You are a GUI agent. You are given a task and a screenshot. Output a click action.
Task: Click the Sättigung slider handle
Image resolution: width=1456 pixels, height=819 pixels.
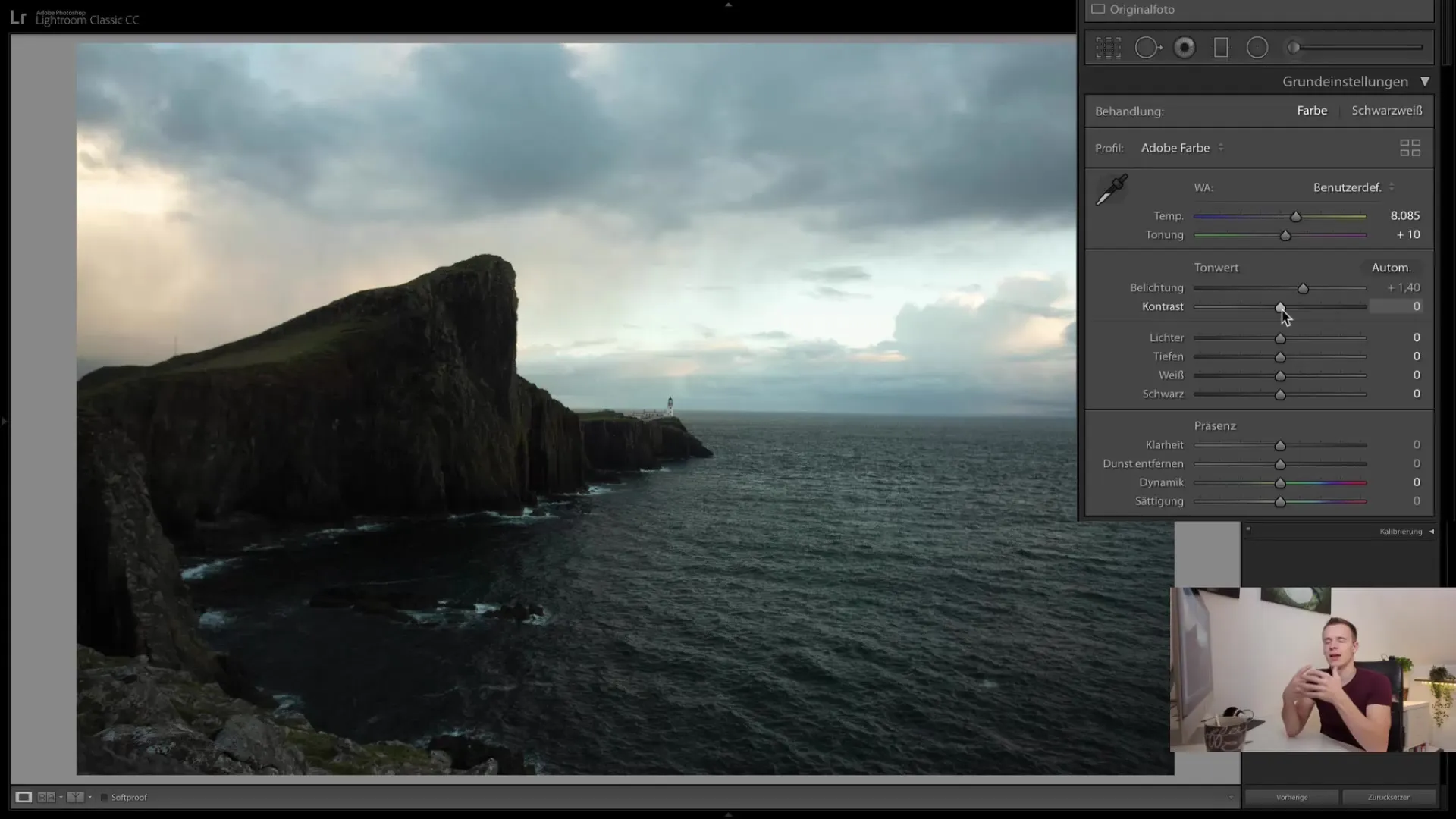[x=1280, y=502]
